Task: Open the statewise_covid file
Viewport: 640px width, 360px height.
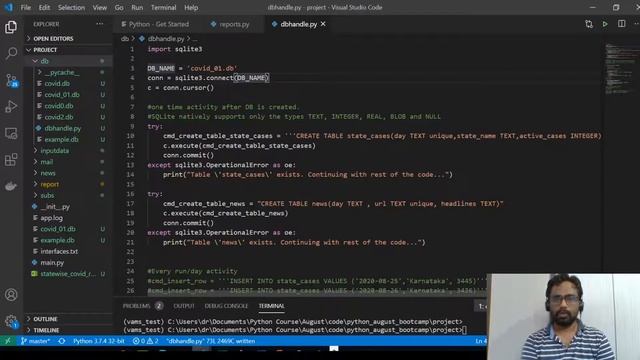Action: pyautogui.click(x=68, y=274)
